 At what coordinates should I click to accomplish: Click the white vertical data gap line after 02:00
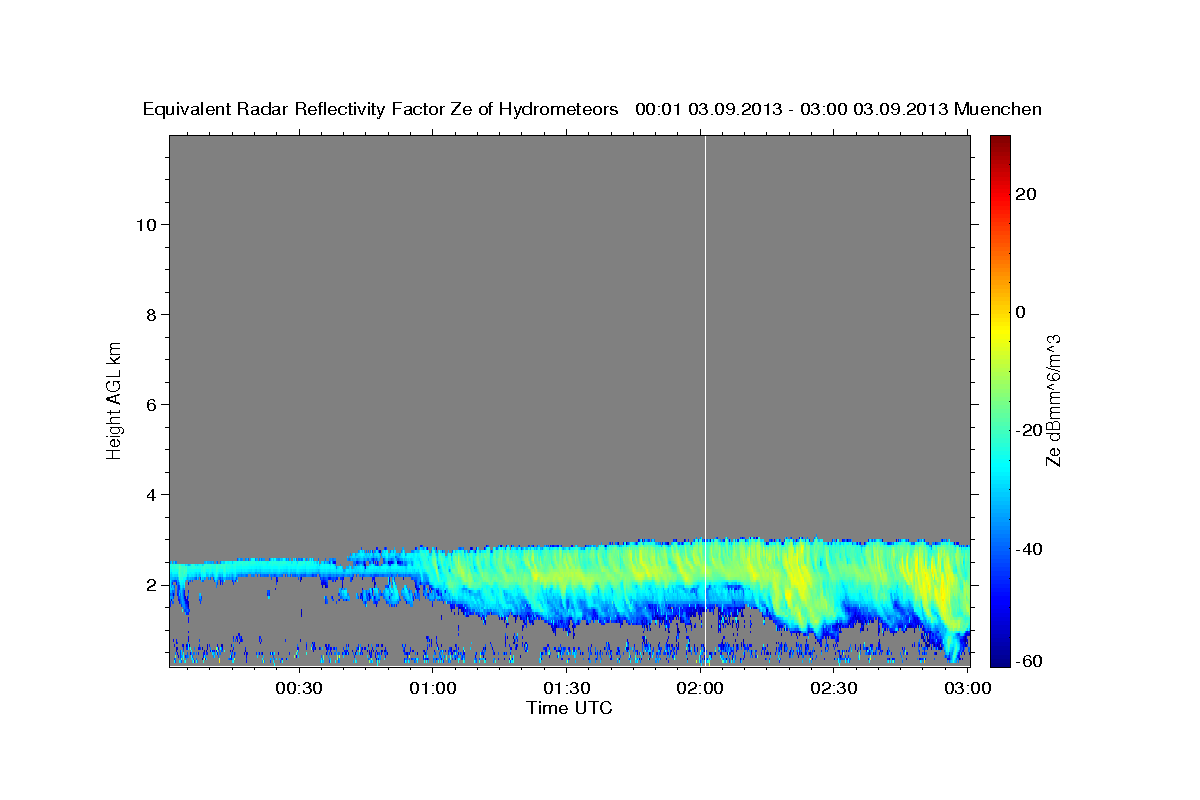point(706,400)
